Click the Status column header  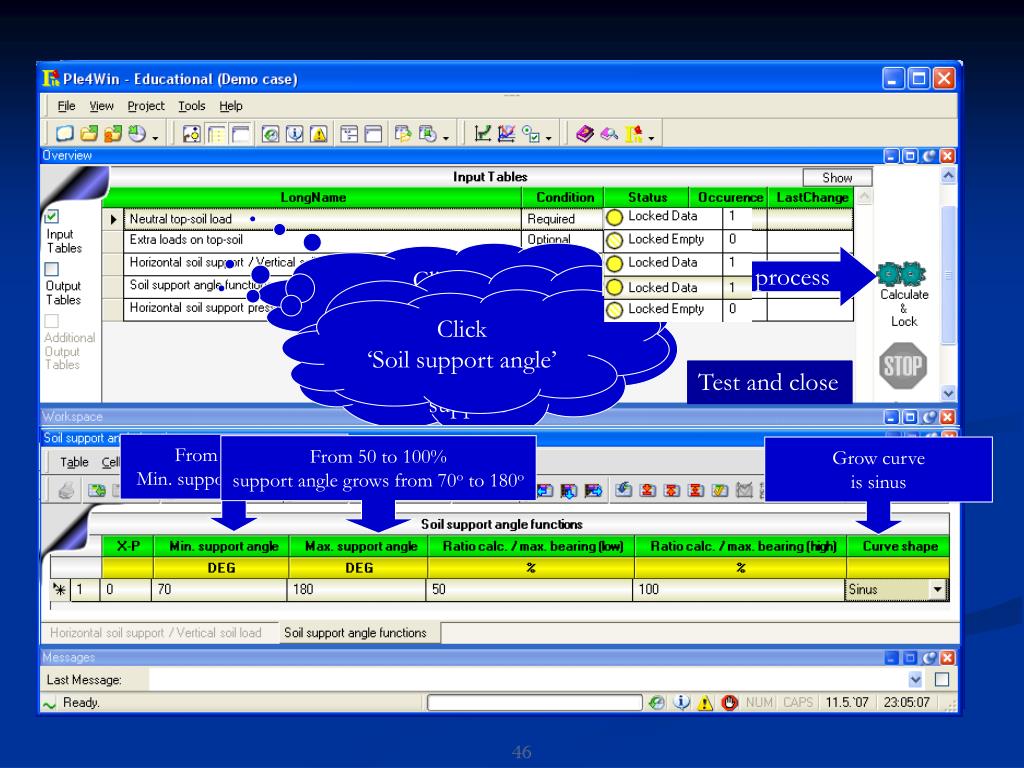coord(647,197)
